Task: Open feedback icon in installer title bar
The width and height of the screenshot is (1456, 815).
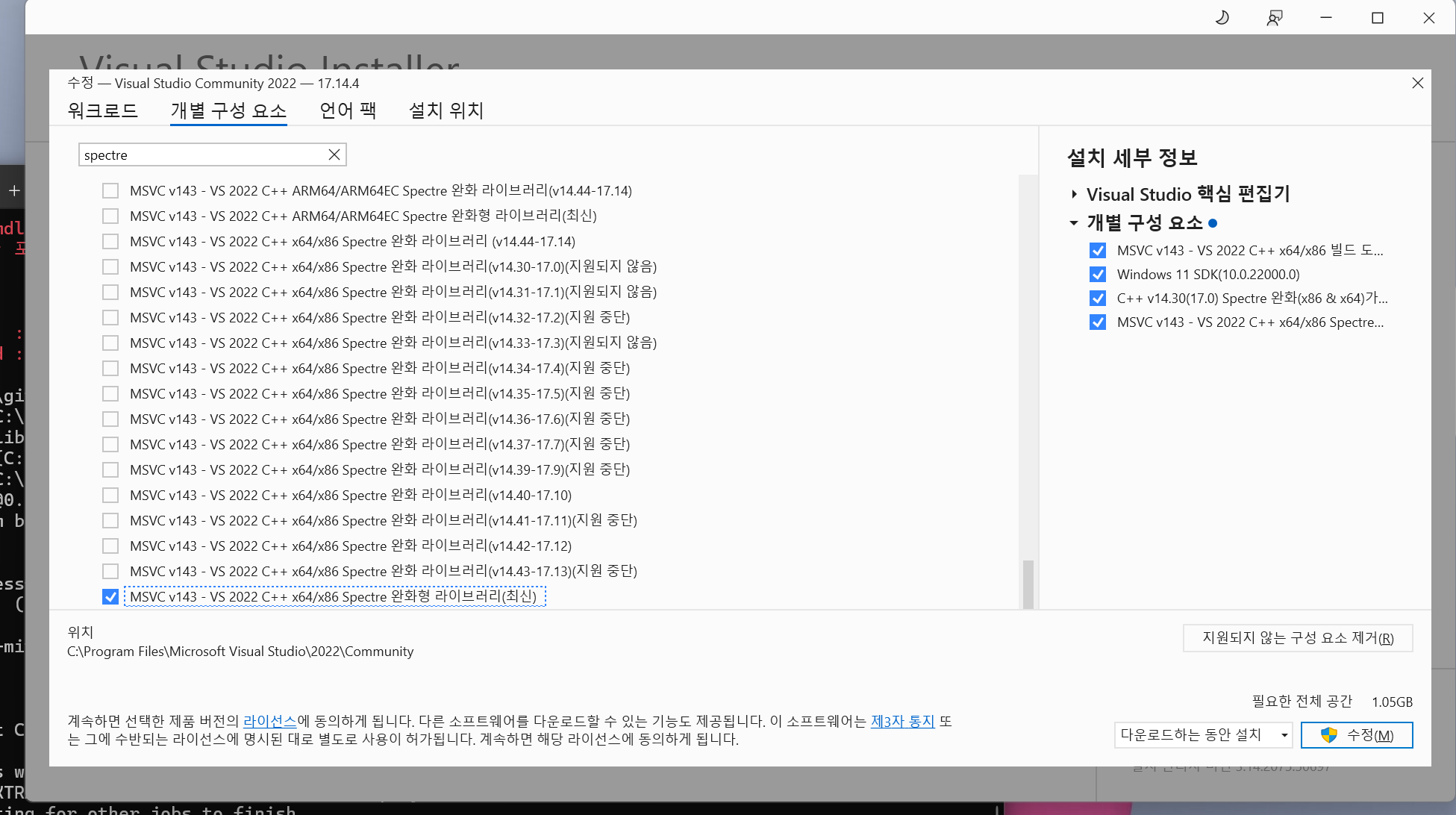Action: point(1275,18)
